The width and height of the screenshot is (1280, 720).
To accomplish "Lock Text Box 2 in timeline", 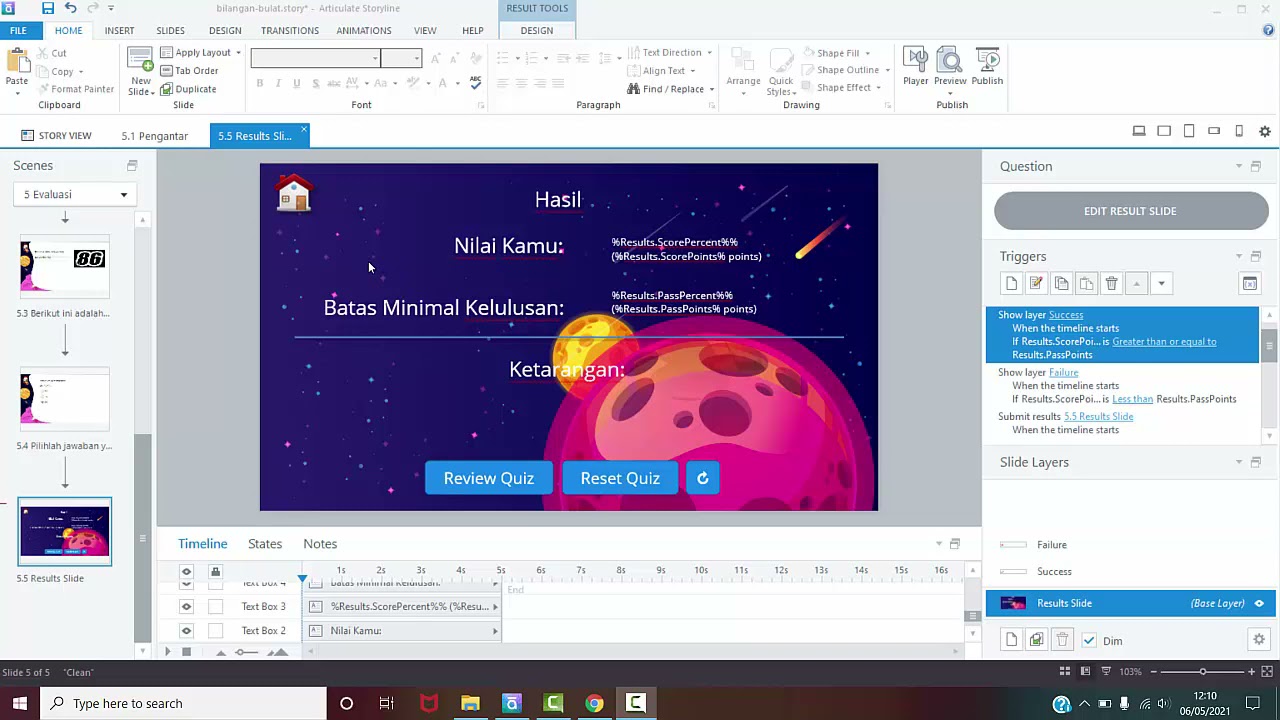I will click(215, 630).
